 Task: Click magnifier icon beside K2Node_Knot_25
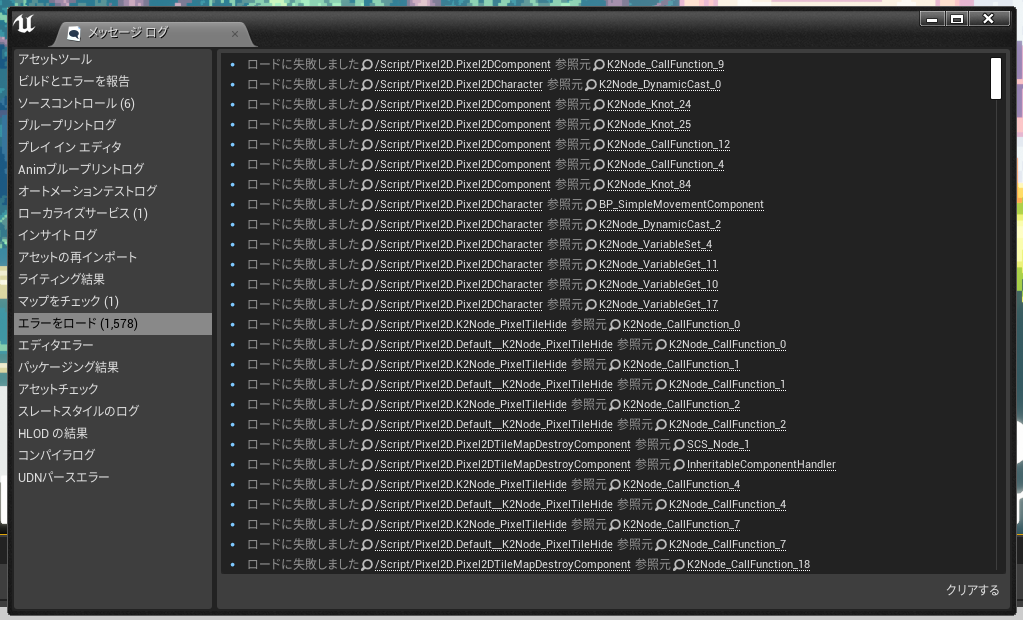tap(599, 125)
